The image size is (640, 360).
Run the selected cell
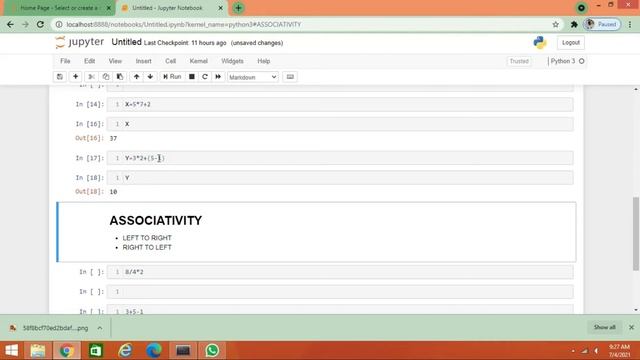click(172, 77)
